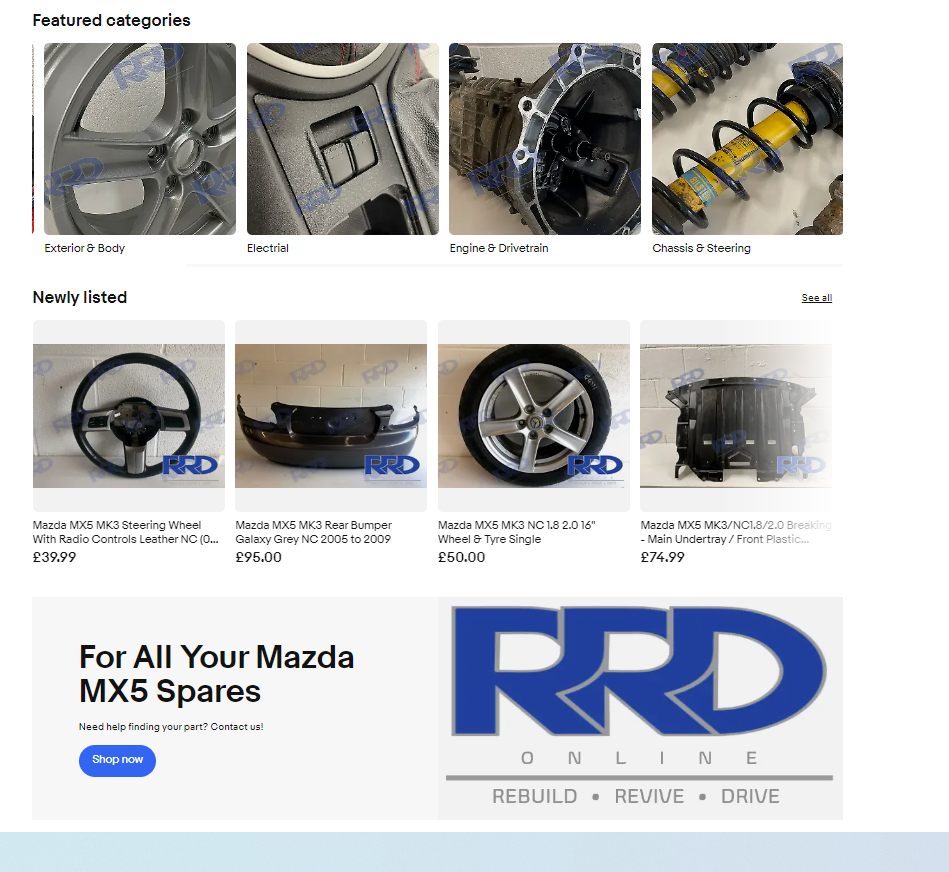Screen dimensions: 949x872
Task: Open Mazda MX5 MK3 Rear Bumper listing title
Action: tap(314, 532)
